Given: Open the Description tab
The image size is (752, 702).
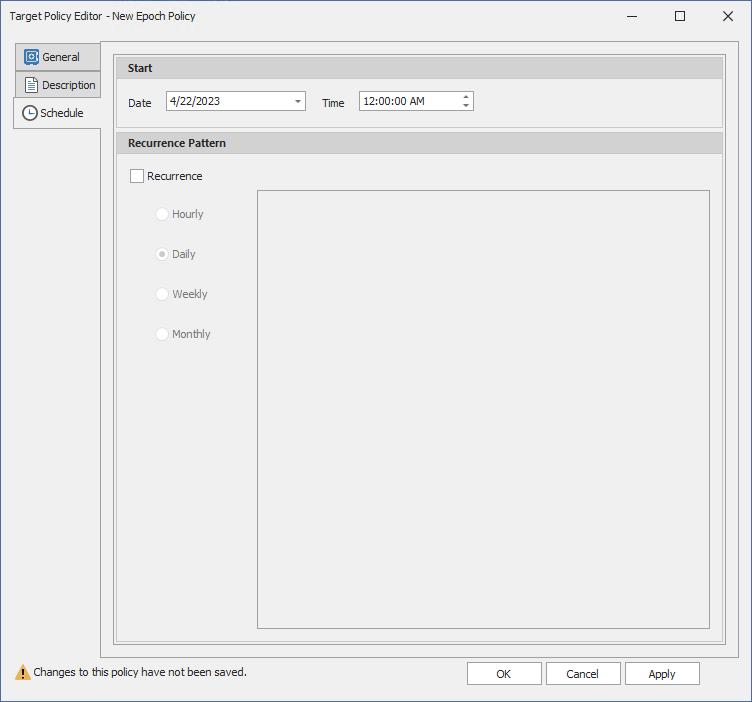Looking at the screenshot, I should tap(68, 85).
